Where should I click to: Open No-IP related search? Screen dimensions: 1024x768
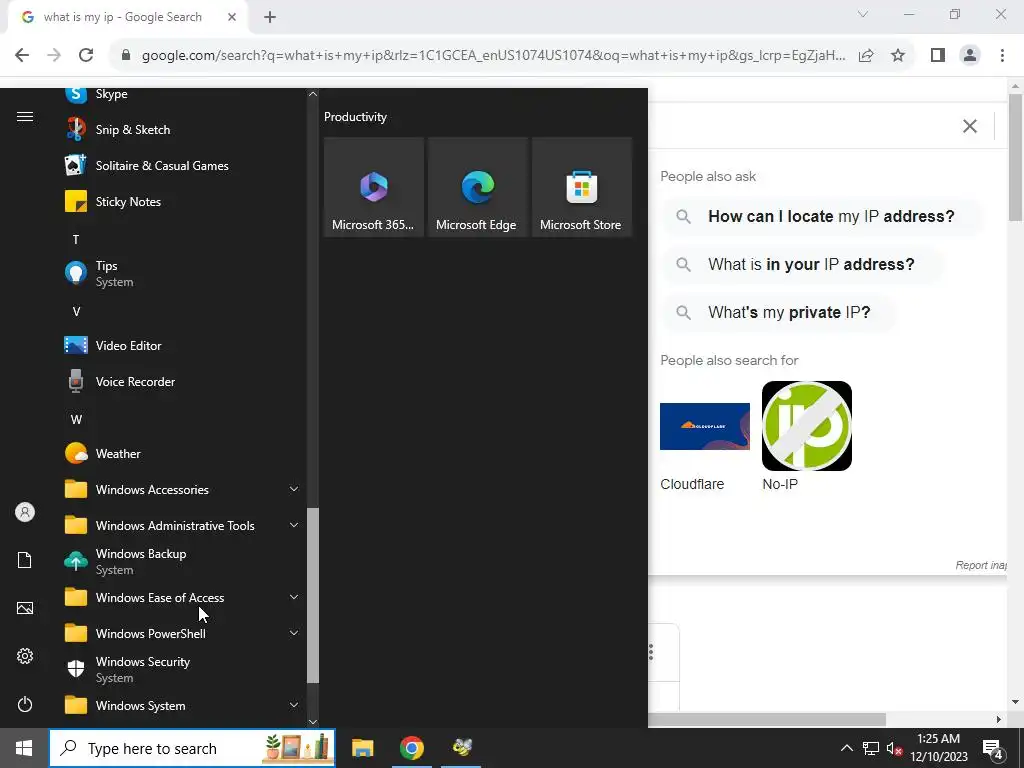(x=807, y=436)
